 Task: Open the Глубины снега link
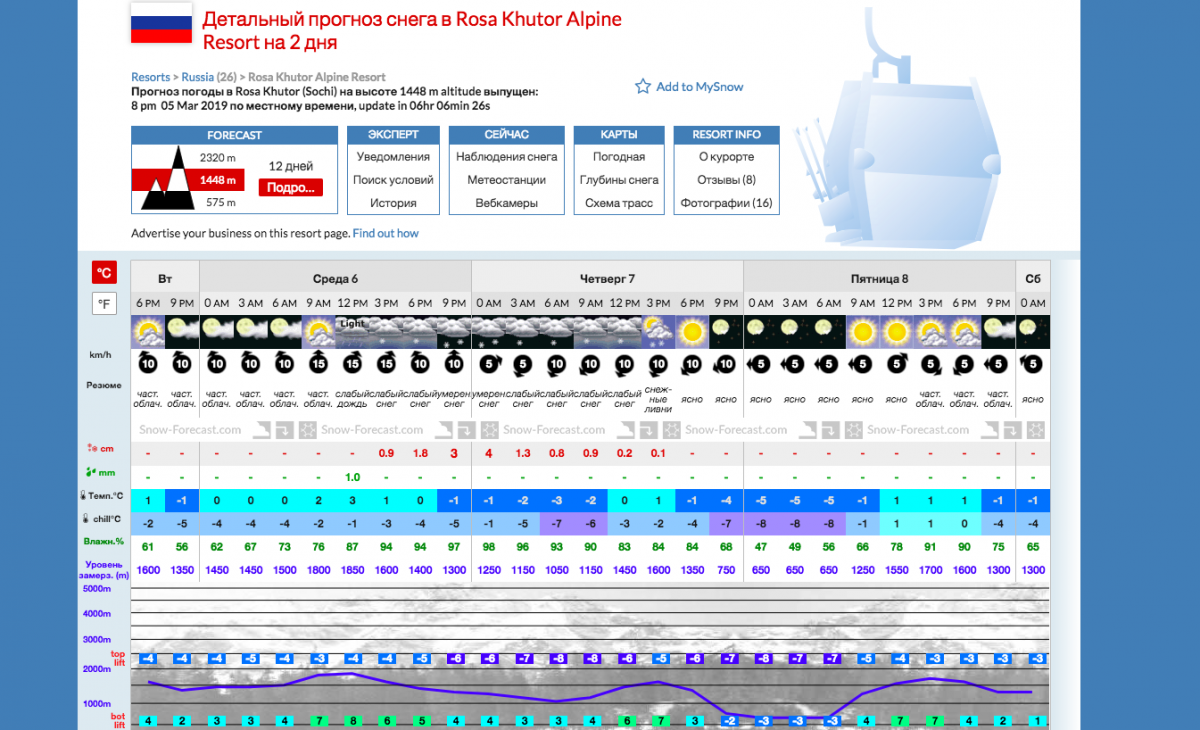[x=619, y=180]
